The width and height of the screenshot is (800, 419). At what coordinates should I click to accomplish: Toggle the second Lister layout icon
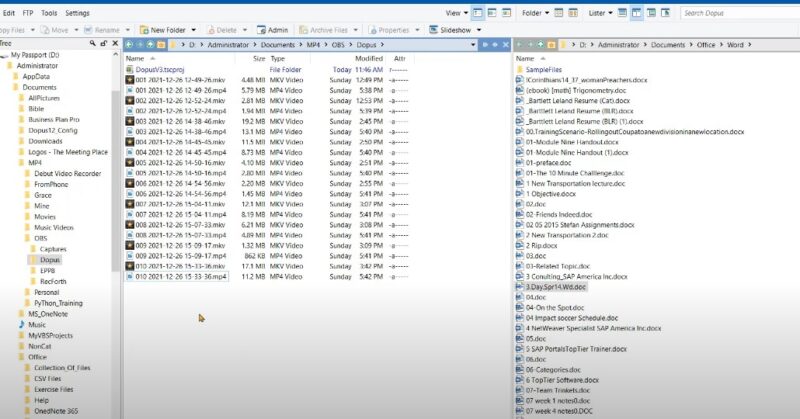[639, 13]
